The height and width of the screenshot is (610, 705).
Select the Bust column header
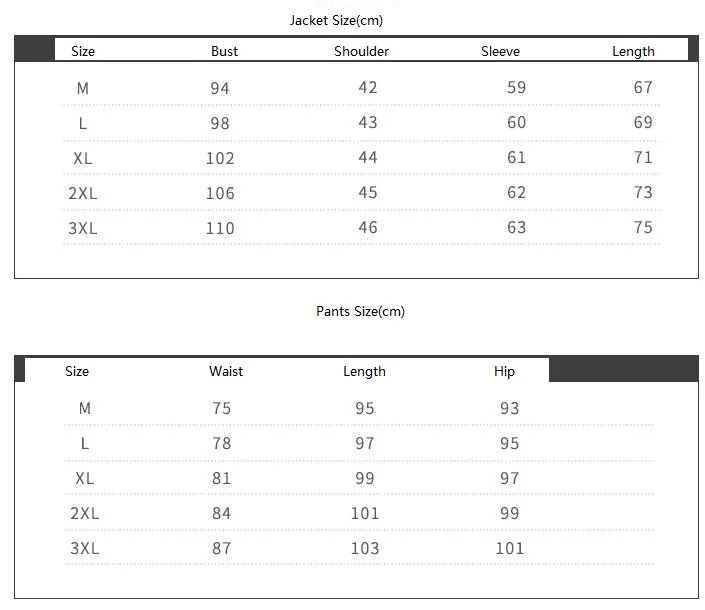[224, 51]
